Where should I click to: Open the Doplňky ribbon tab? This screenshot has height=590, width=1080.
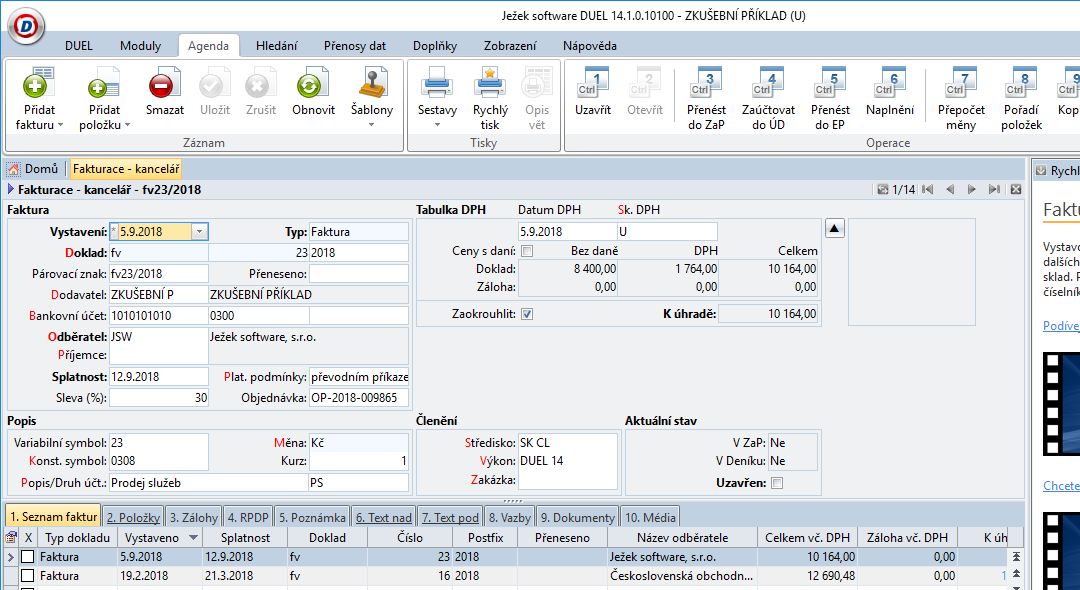tap(435, 46)
